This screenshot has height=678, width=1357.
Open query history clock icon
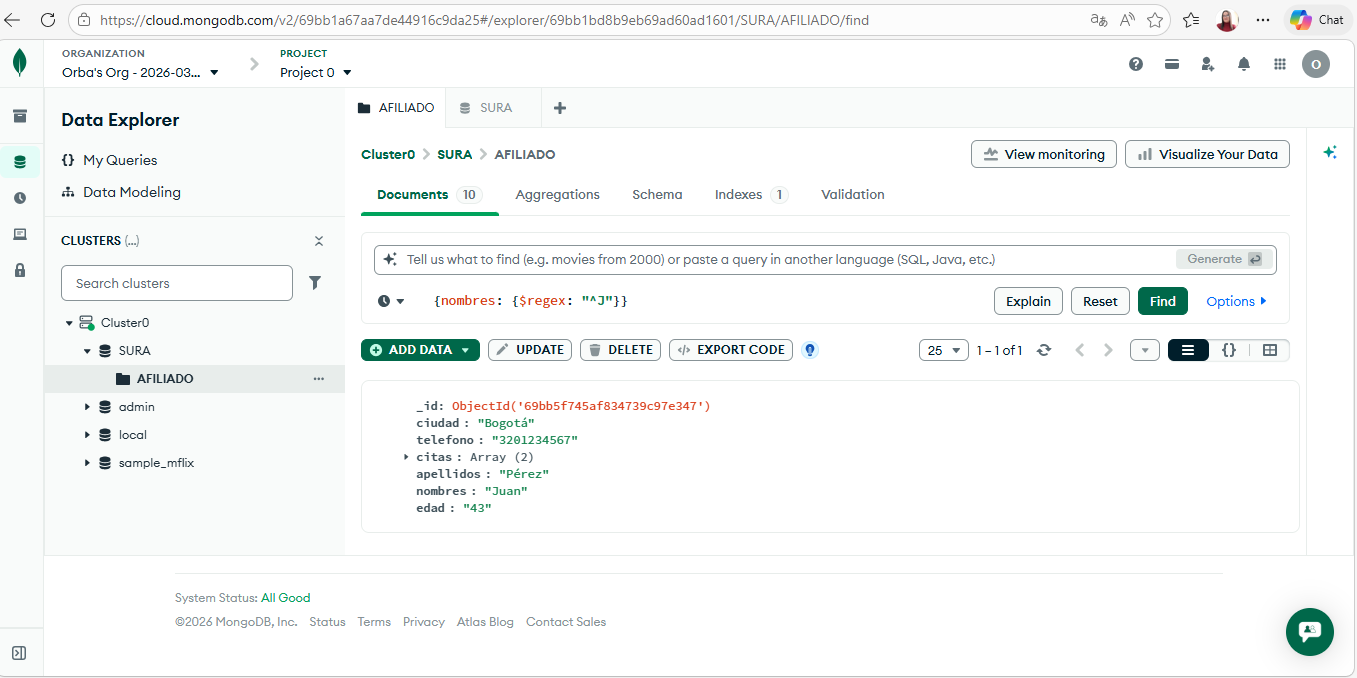[385, 301]
